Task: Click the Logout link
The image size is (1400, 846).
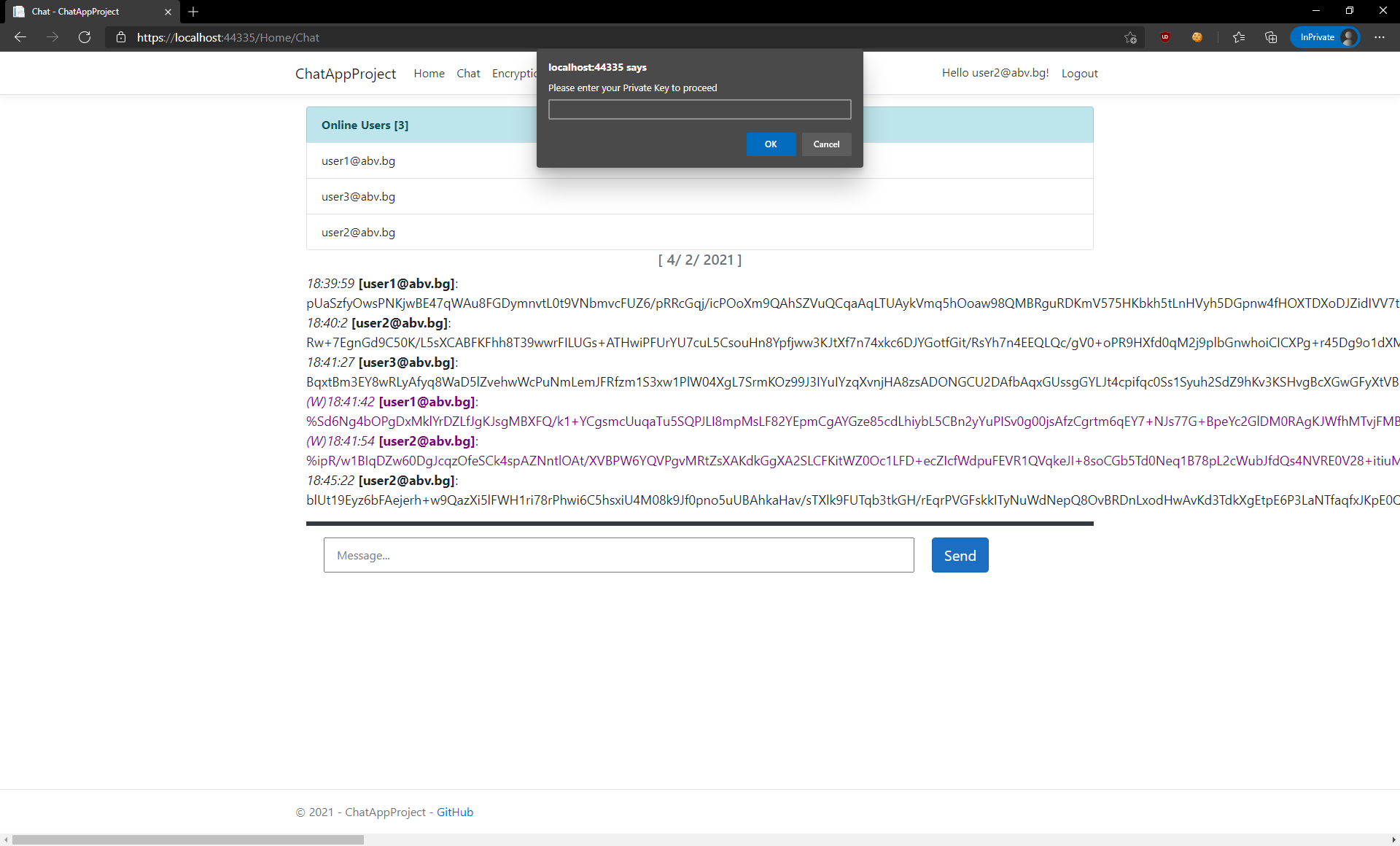Action: [x=1079, y=74]
